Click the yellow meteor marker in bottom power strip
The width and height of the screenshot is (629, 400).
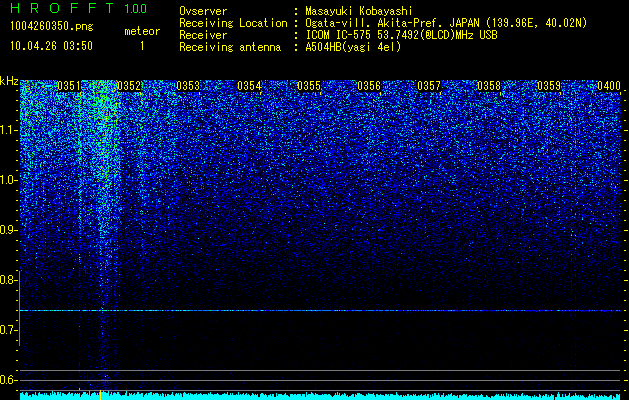pos(100,395)
